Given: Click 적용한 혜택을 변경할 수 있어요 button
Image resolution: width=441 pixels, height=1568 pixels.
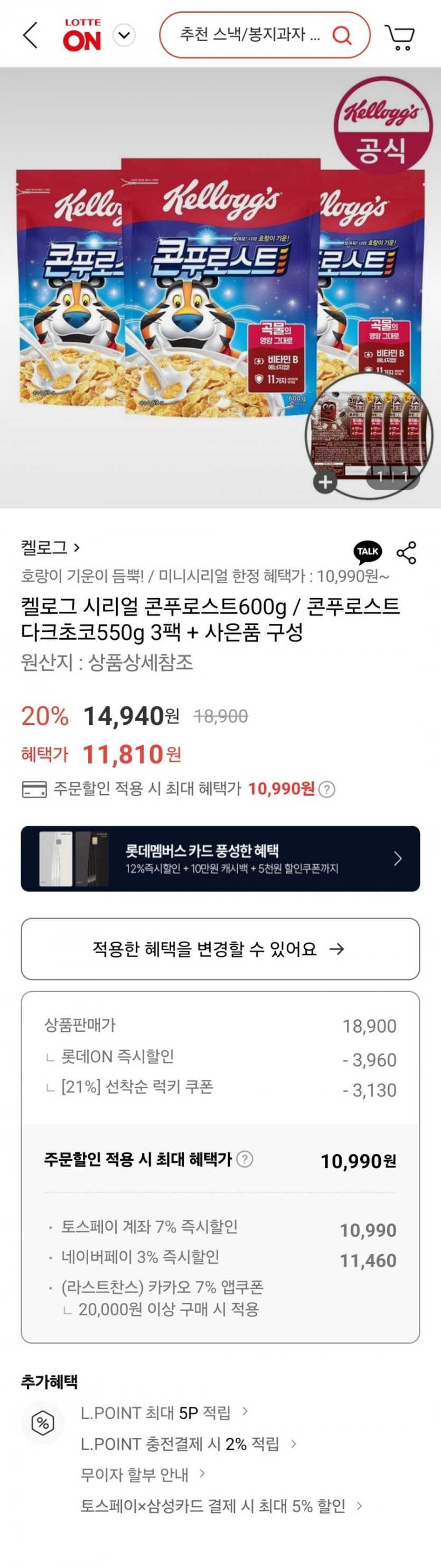Looking at the screenshot, I should click(220, 949).
